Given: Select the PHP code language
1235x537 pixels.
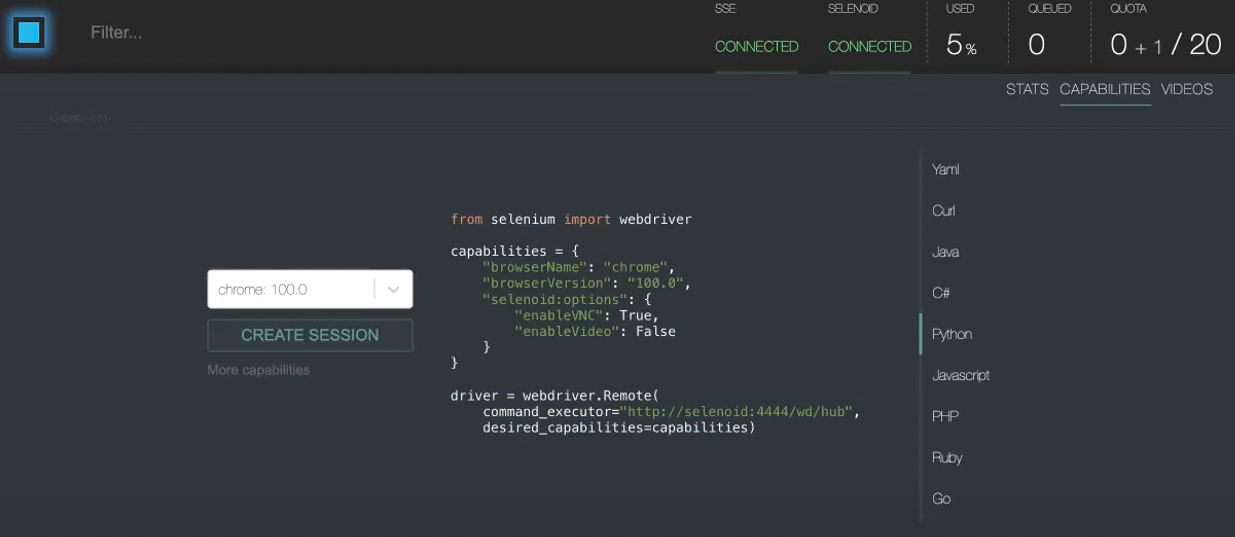Looking at the screenshot, I should click(945, 416).
